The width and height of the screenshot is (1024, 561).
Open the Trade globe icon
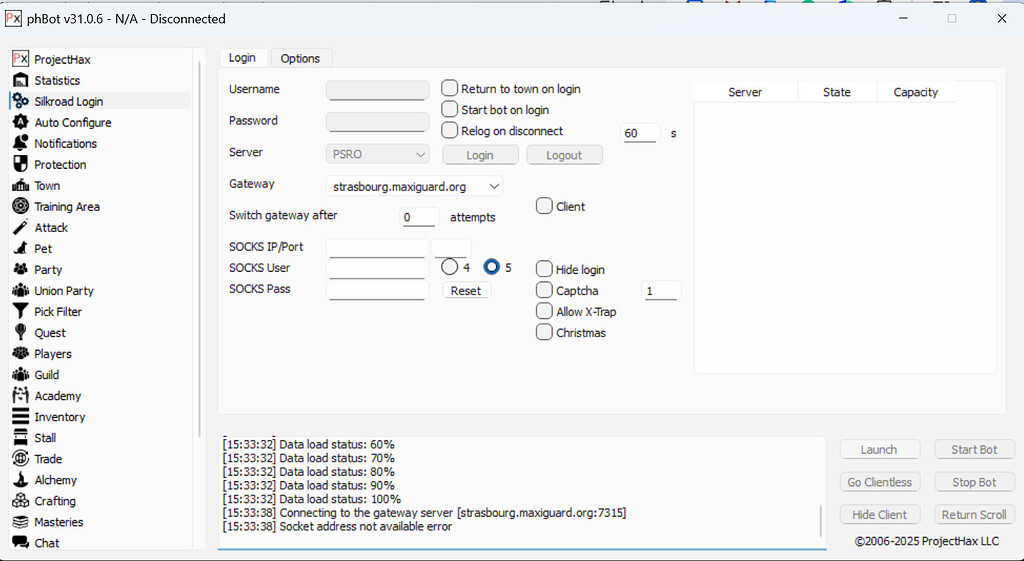click(x=21, y=458)
